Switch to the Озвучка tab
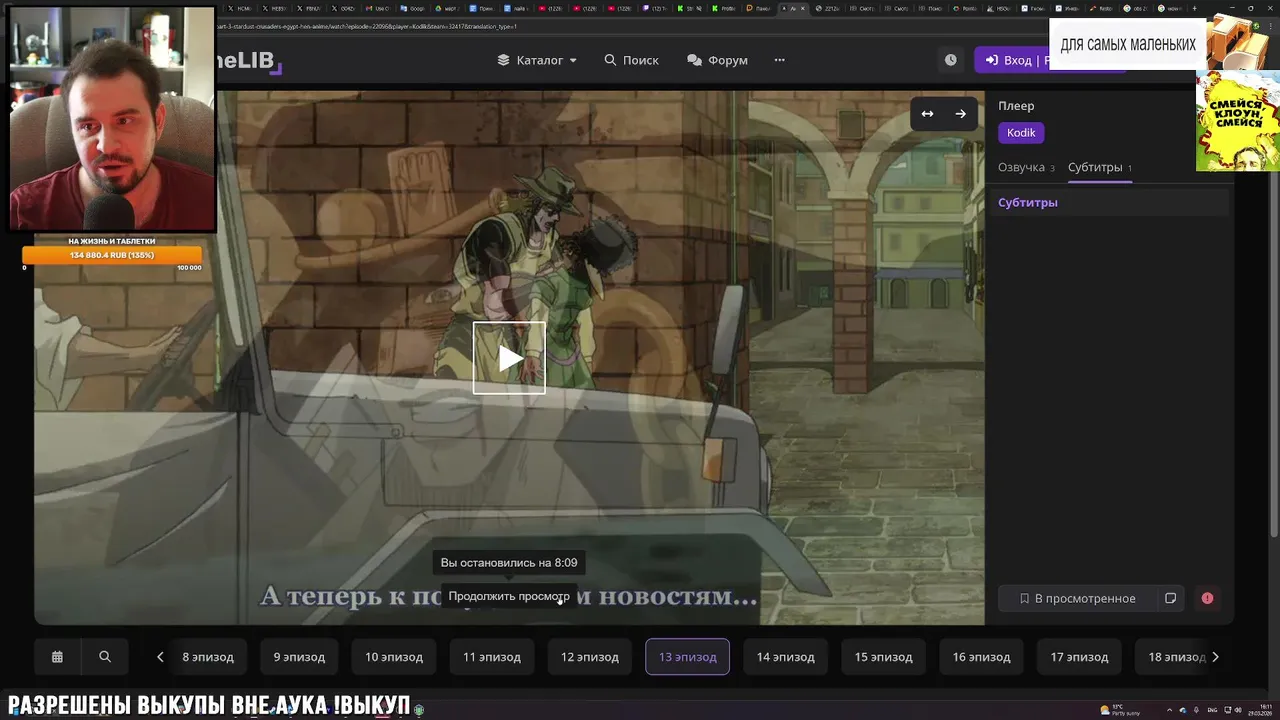Screen dimensions: 1280x720 [x=1026, y=167]
